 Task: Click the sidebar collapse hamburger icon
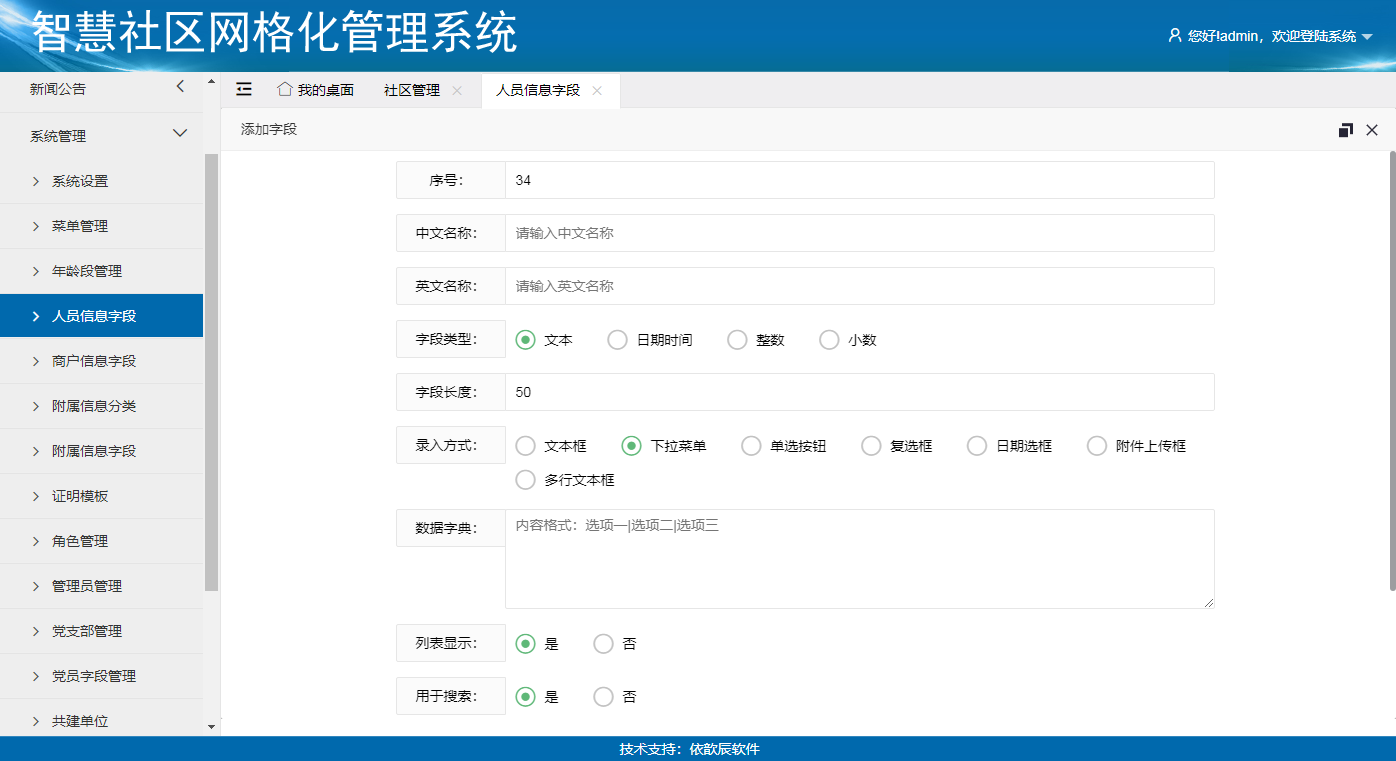point(244,89)
